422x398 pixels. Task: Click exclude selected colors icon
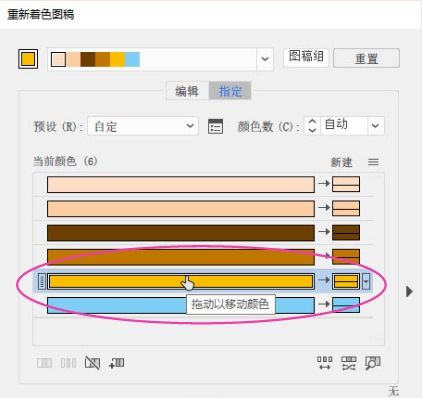92,363
